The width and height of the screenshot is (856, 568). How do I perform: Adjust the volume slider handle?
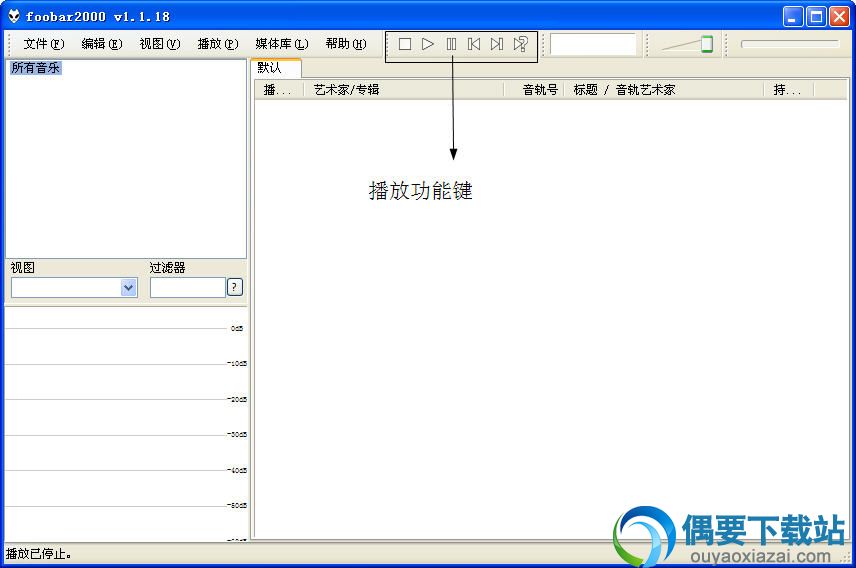coord(706,44)
